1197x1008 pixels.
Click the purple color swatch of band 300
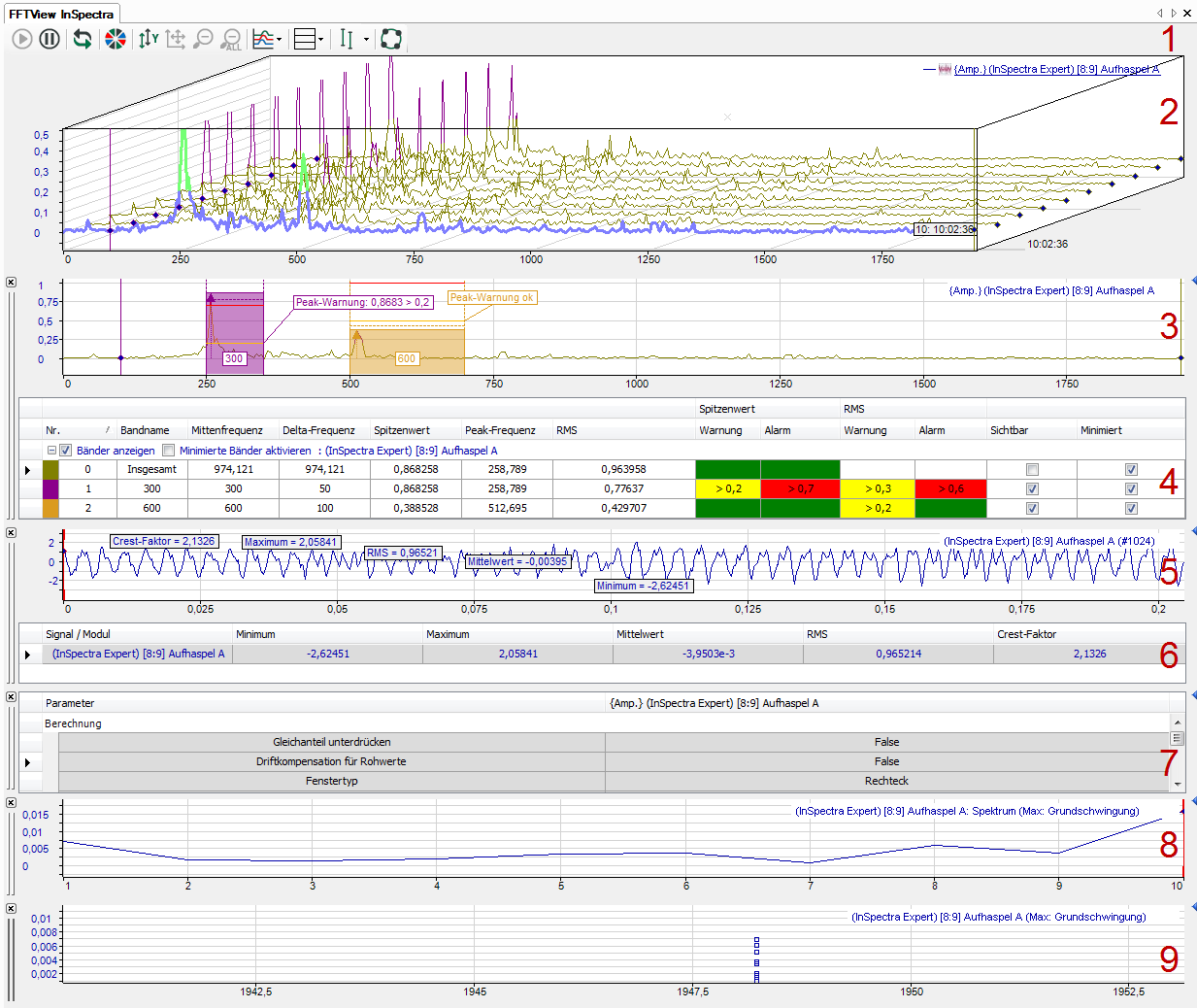coord(50,489)
